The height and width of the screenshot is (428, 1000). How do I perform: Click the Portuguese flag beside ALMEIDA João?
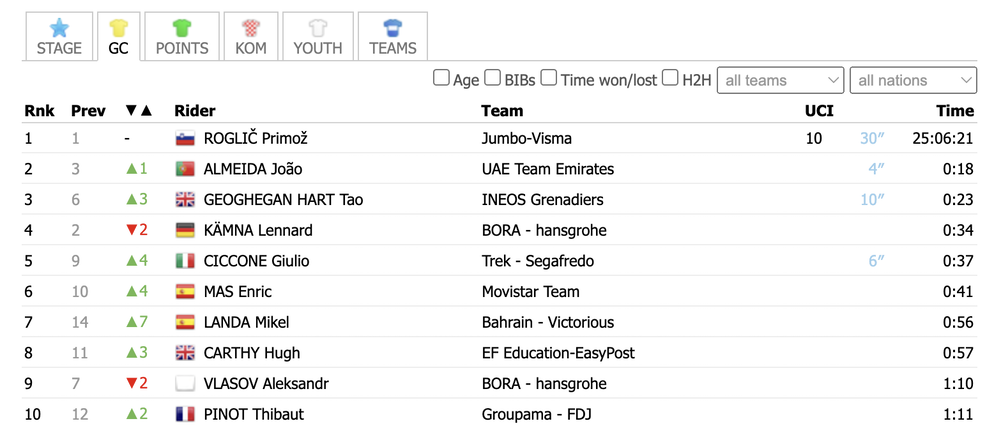click(185, 169)
